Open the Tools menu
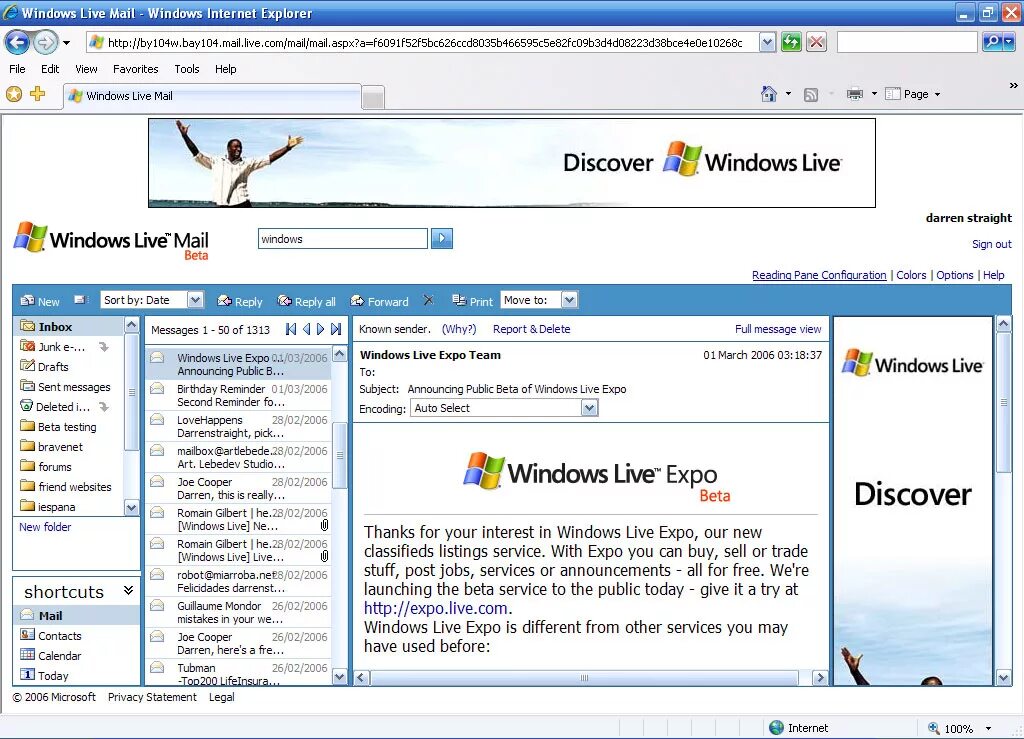 (x=187, y=69)
